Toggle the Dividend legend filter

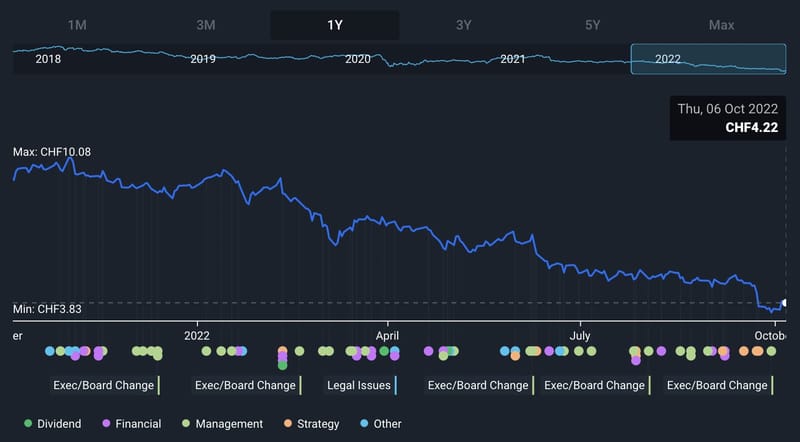click(53, 424)
